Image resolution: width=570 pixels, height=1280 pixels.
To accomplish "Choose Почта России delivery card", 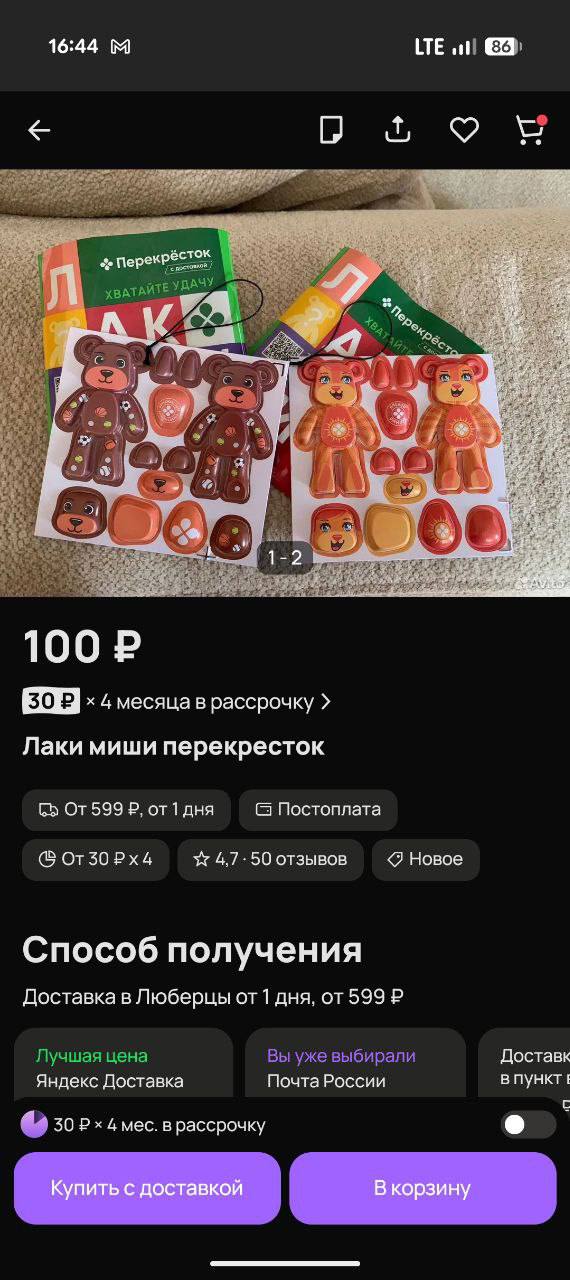I will coord(355,1067).
